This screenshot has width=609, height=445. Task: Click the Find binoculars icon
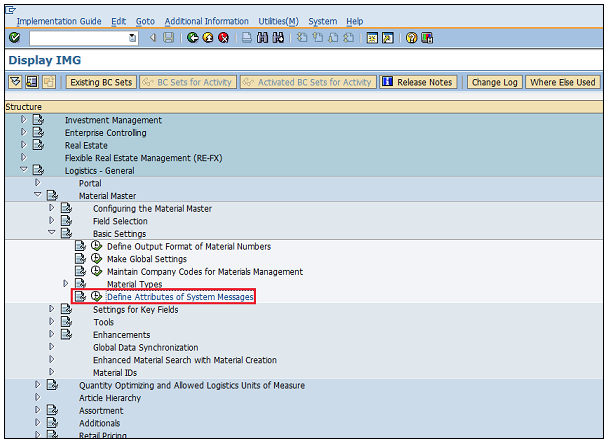coord(262,38)
